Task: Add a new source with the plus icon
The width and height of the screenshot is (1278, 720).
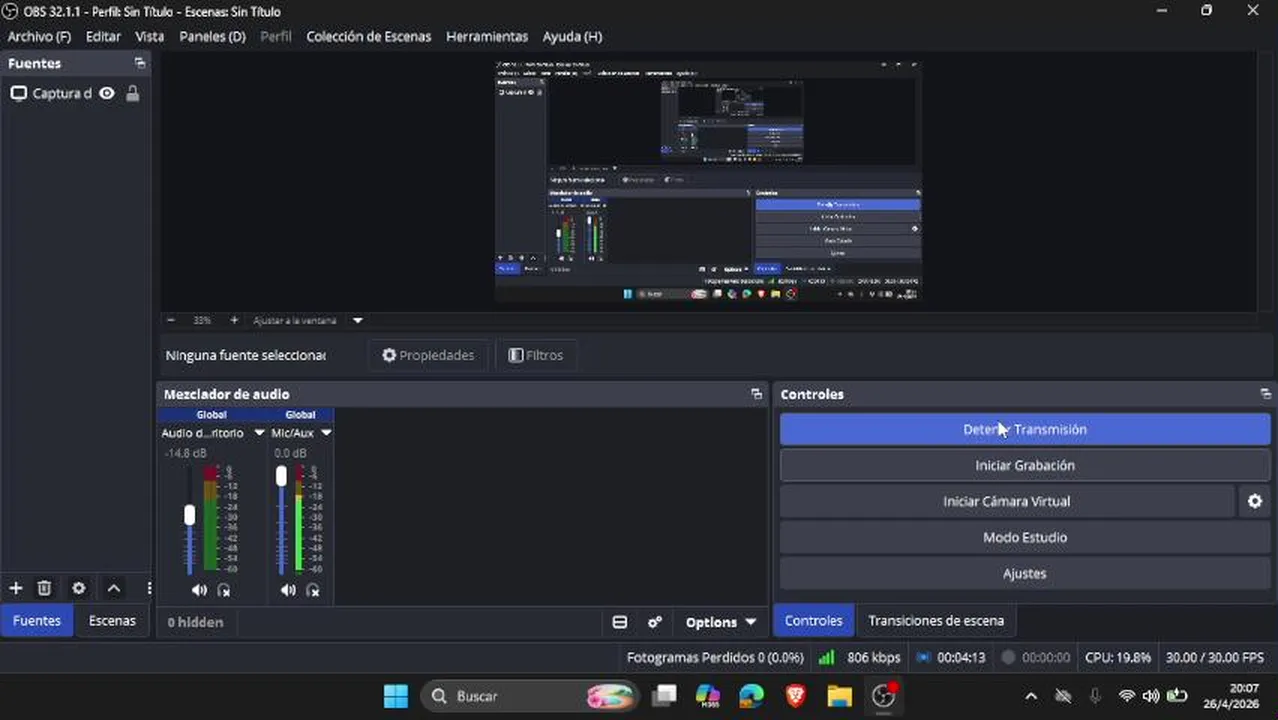Action: [15, 588]
